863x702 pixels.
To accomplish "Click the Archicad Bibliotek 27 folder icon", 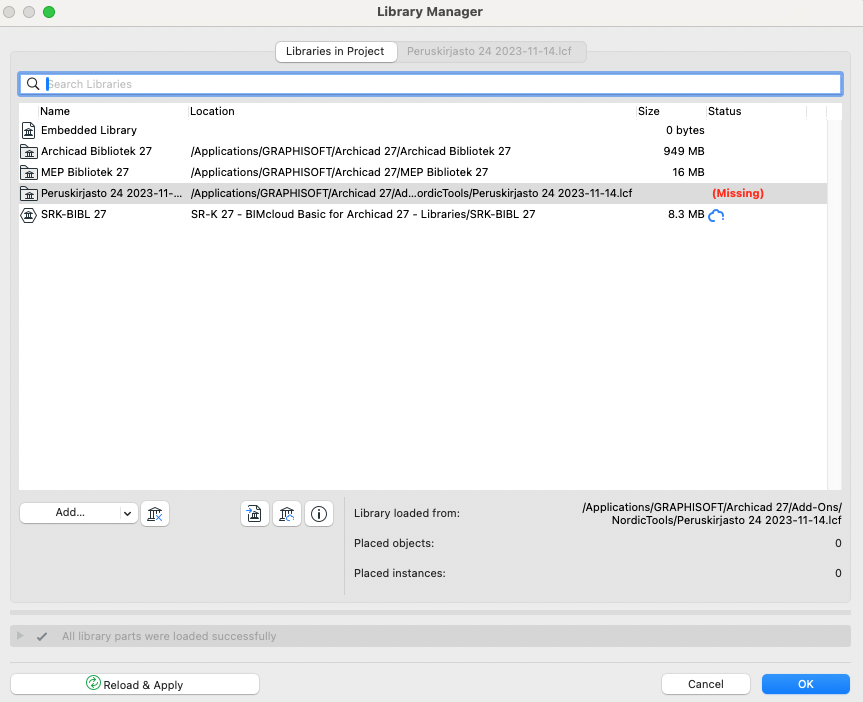I will tap(28, 152).
